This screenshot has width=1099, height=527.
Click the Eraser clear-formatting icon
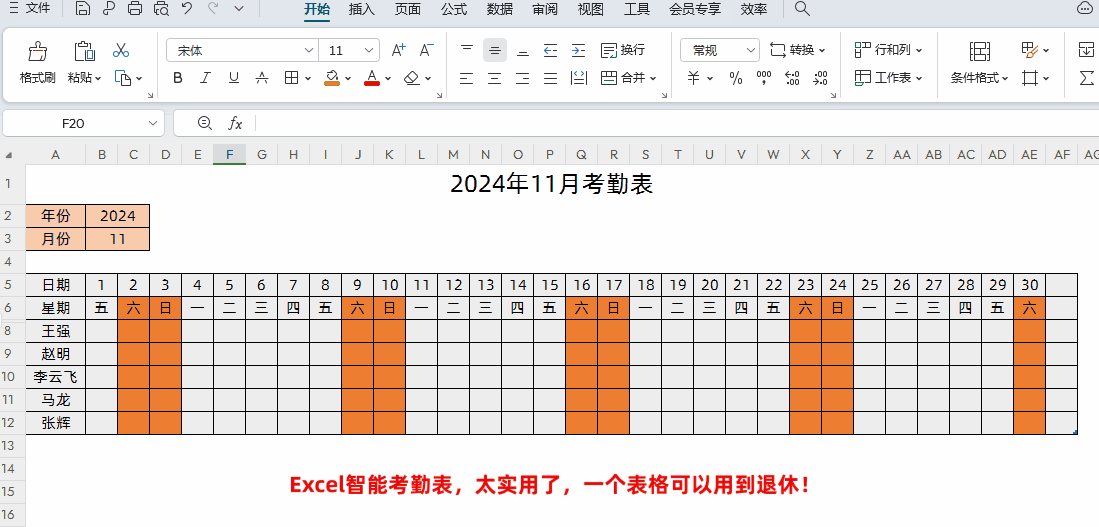412,78
